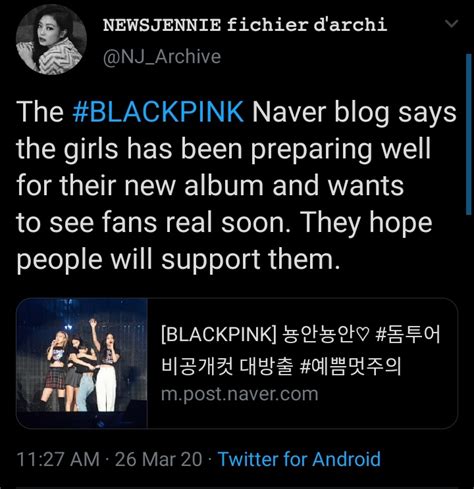Viewport: 474px width, 489px height.
Task: Click the tweet text 'Naver blog says'
Action: (x=354, y=112)
